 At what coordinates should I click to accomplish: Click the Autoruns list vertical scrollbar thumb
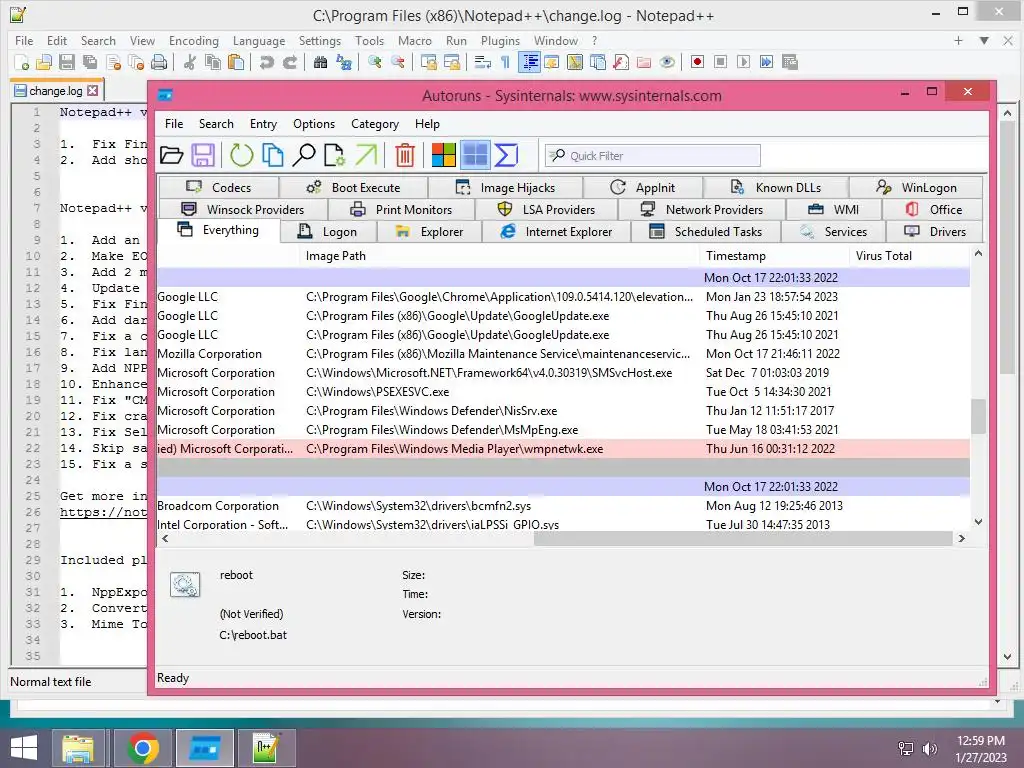pos(978,416)
